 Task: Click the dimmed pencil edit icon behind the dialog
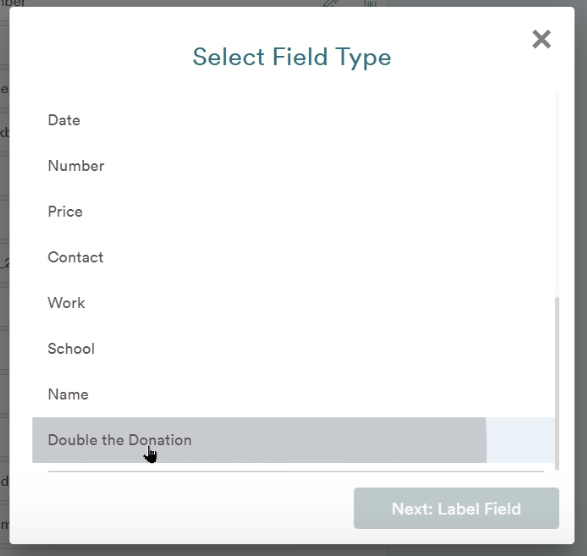(331, 3)
